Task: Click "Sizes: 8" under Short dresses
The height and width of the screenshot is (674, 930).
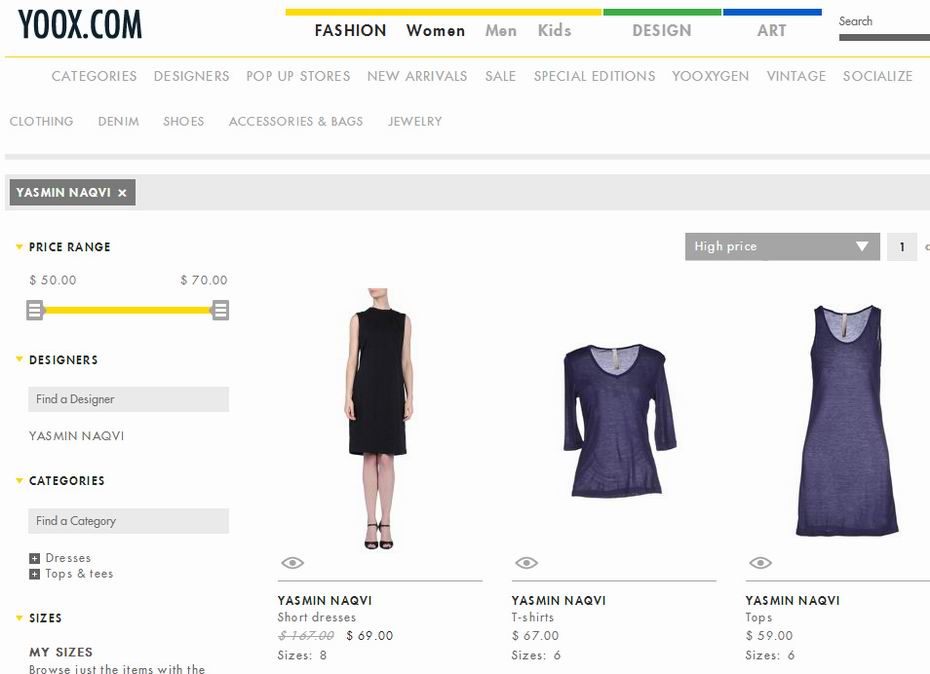Action: (302, 656)
